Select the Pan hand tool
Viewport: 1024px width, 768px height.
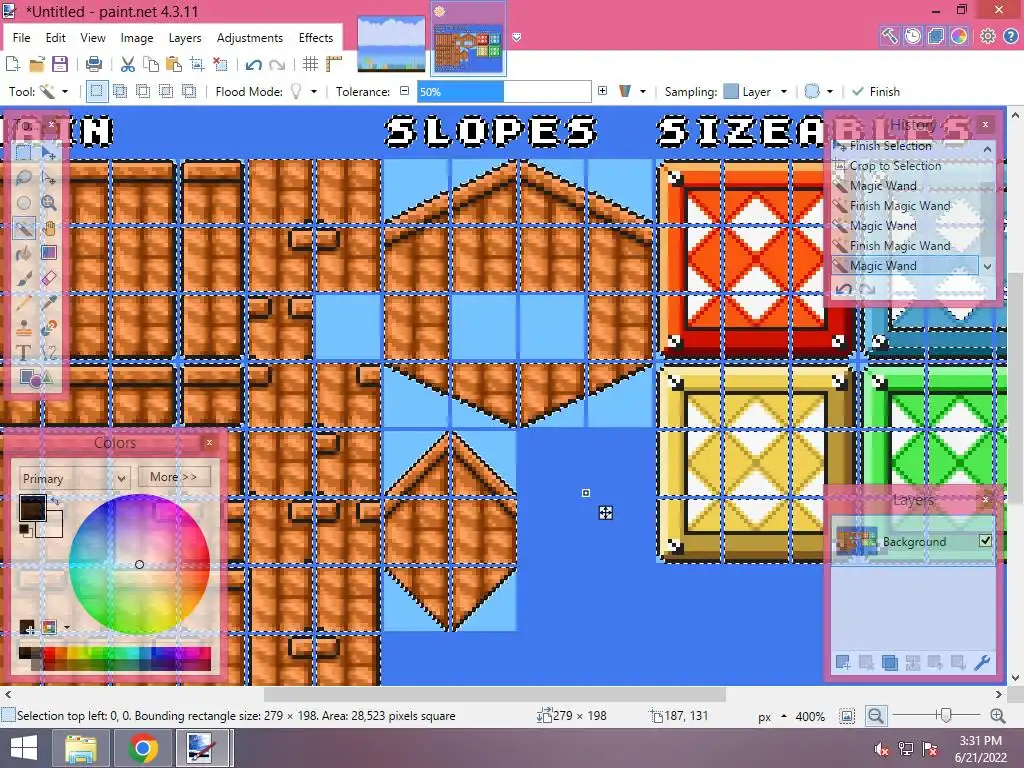(x=49, y=228)
